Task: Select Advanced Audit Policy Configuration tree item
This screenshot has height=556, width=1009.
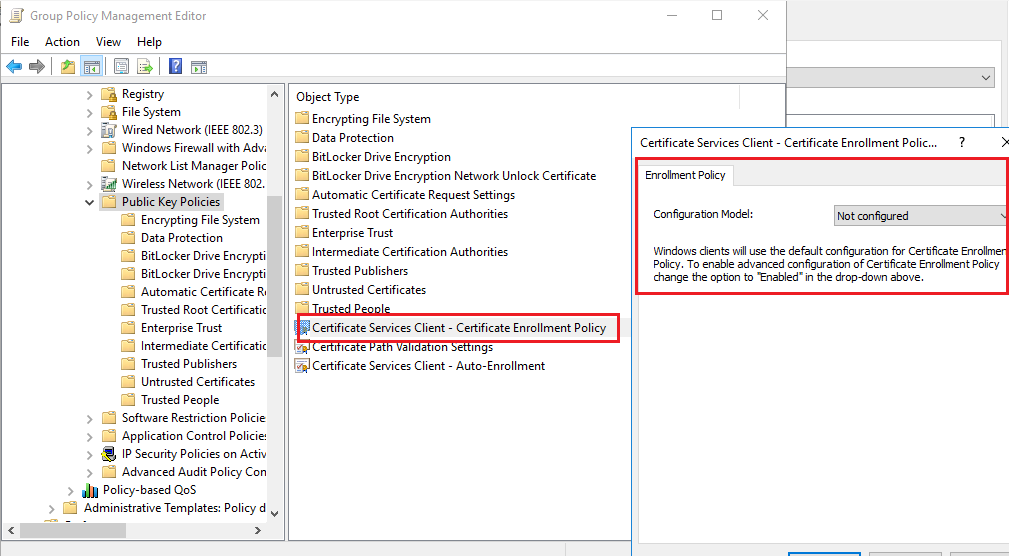Action: click(194, 472)
